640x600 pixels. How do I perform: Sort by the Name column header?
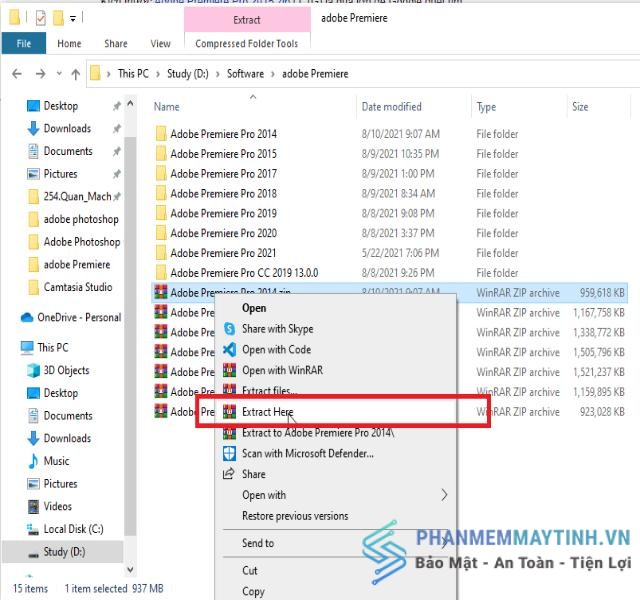pyautogui.click(x=167, y=107)
